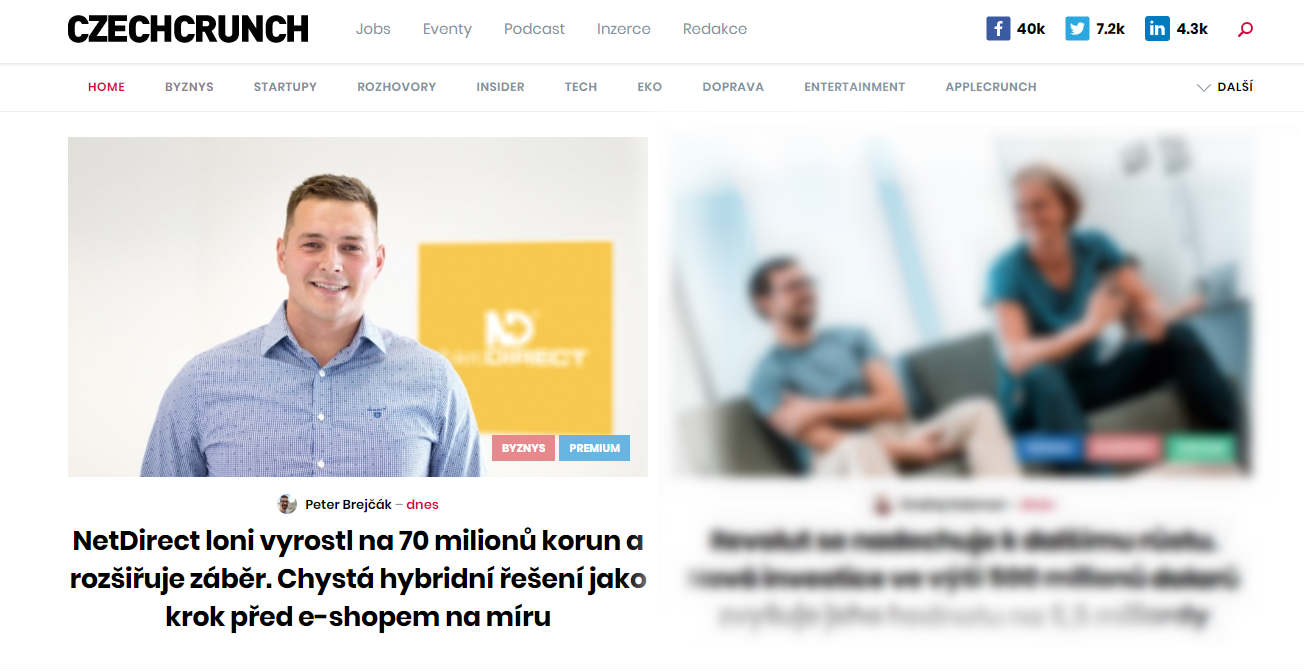Viewport: 1304px width, 671px height.
Task: Click the red search magnifier icon
Action: pyautogui.click(x=1245, y=30)
